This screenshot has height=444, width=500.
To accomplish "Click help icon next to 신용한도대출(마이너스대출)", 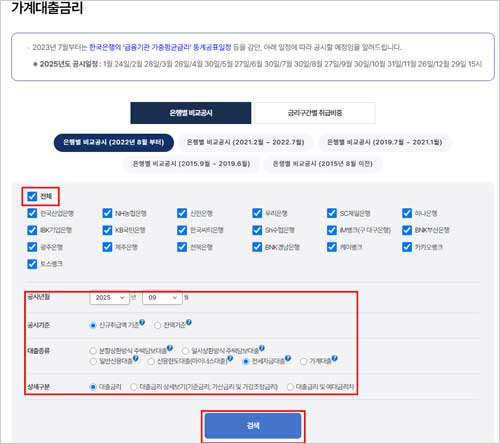I will 230,358.
